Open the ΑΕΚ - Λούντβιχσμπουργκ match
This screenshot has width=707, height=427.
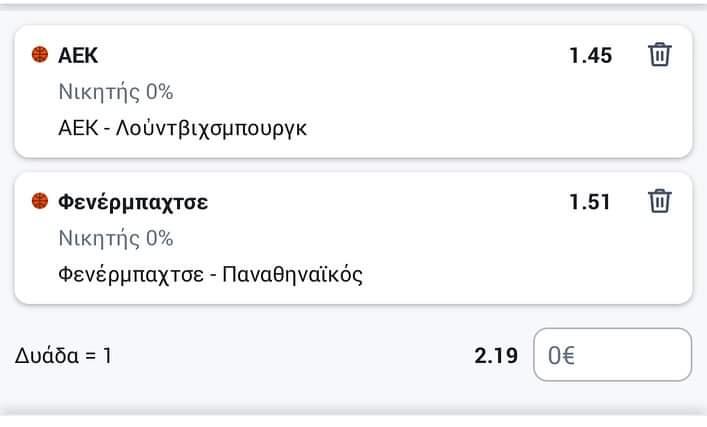pos(183,128)
